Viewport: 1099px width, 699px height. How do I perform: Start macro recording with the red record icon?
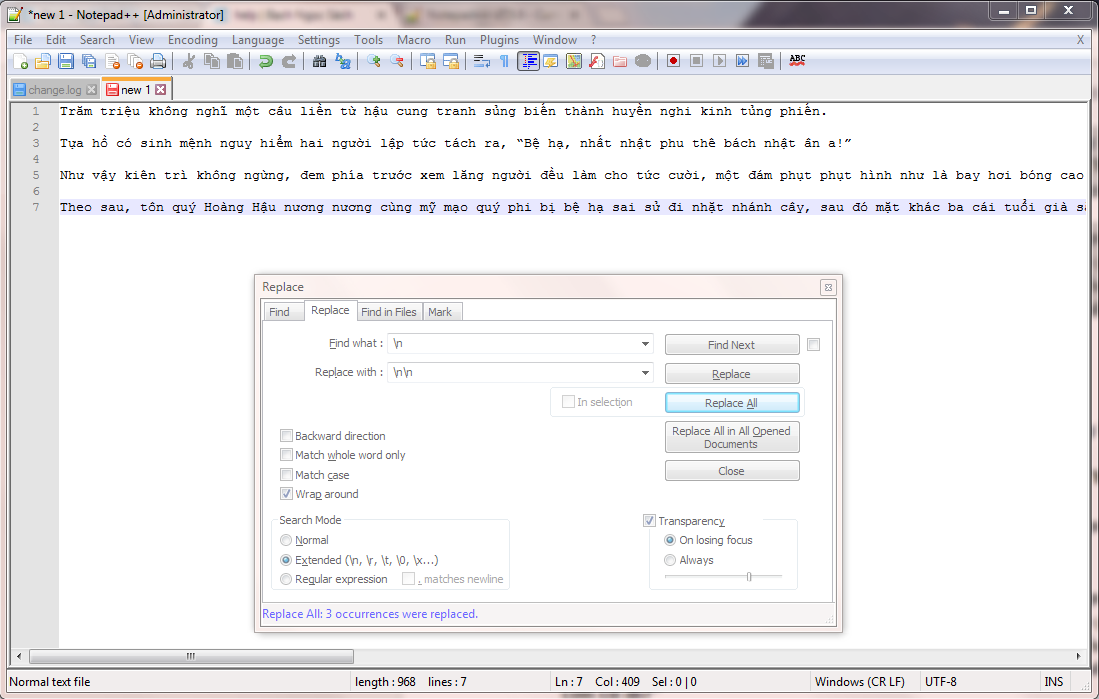[x=673, y=61]
